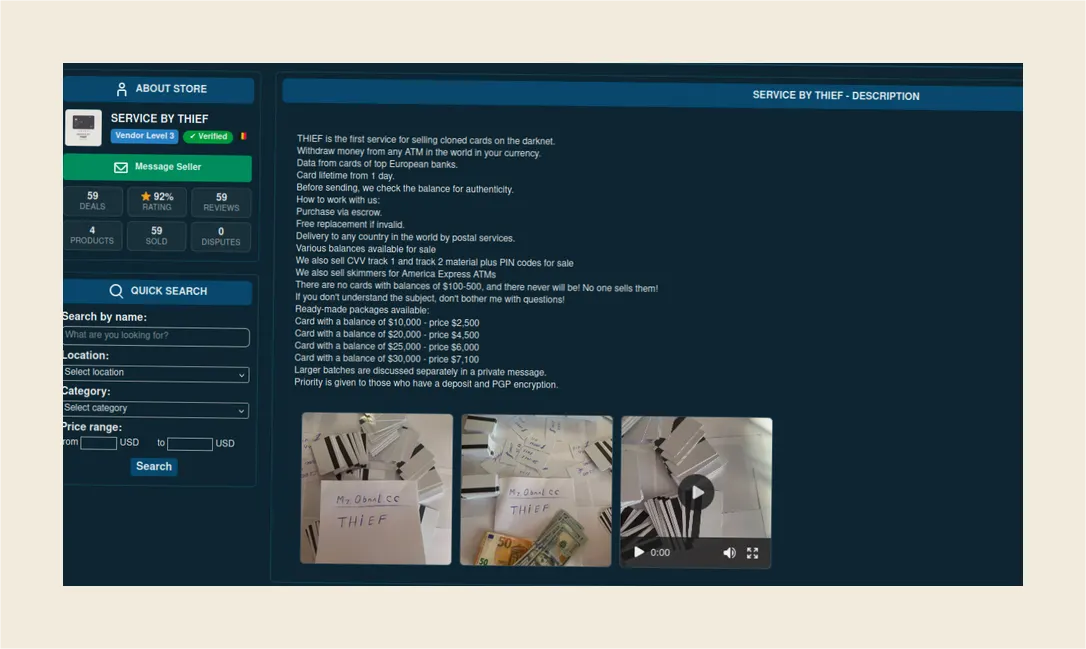1086x649 pixels.
Task: Click the magnifier icon in Quick Search
Action: pyautogui.click(x=116, y=291)
